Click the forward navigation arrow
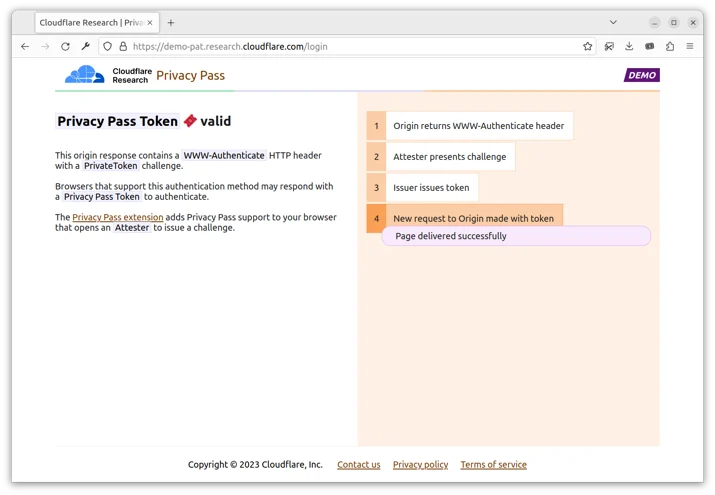 point(45,46)
